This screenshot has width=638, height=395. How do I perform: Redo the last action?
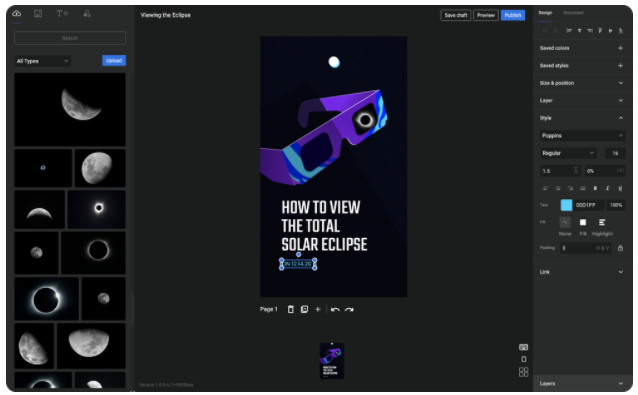coord(349,310)
